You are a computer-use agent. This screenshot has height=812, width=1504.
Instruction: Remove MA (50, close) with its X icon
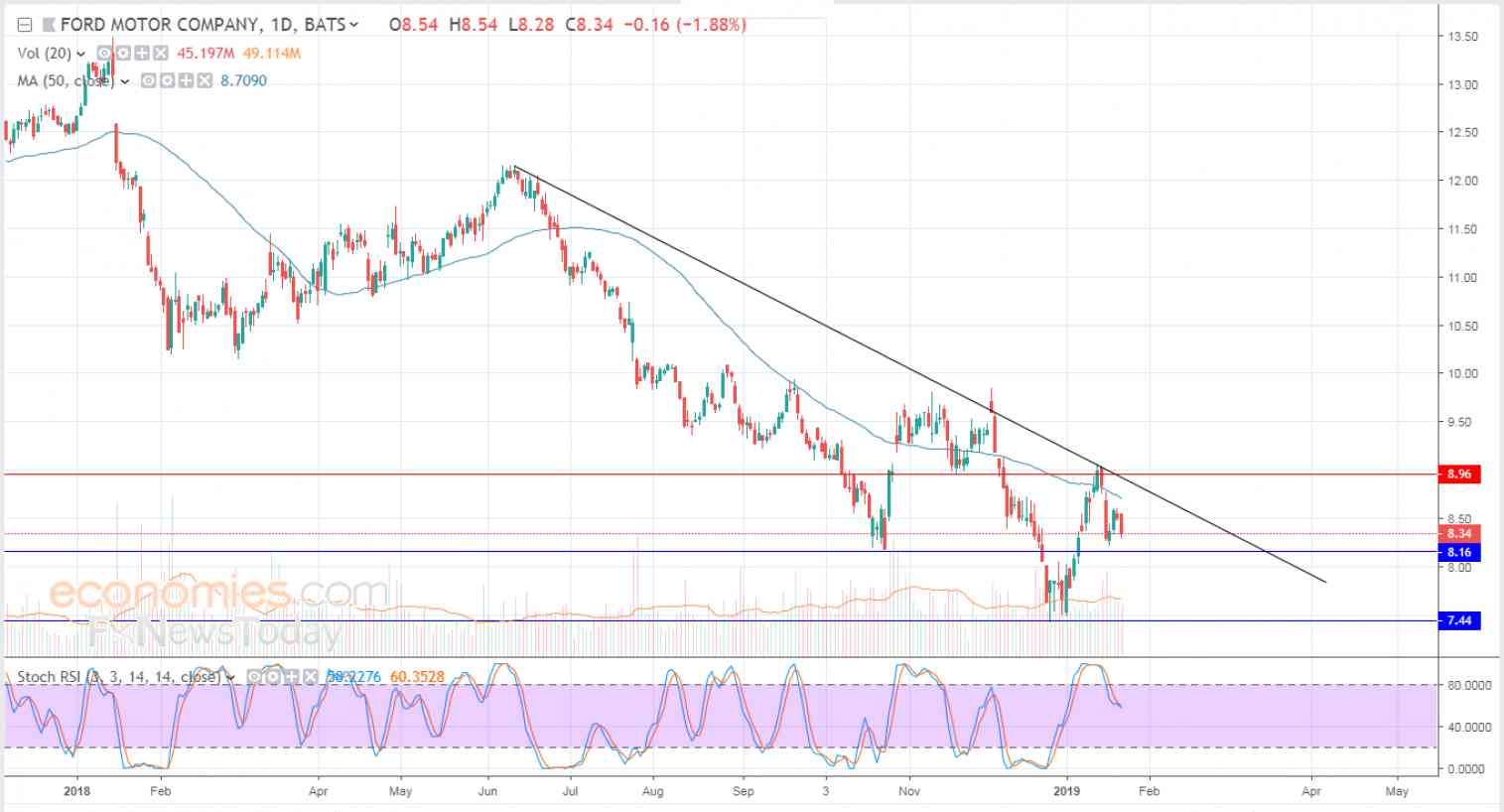click(205, 80)
